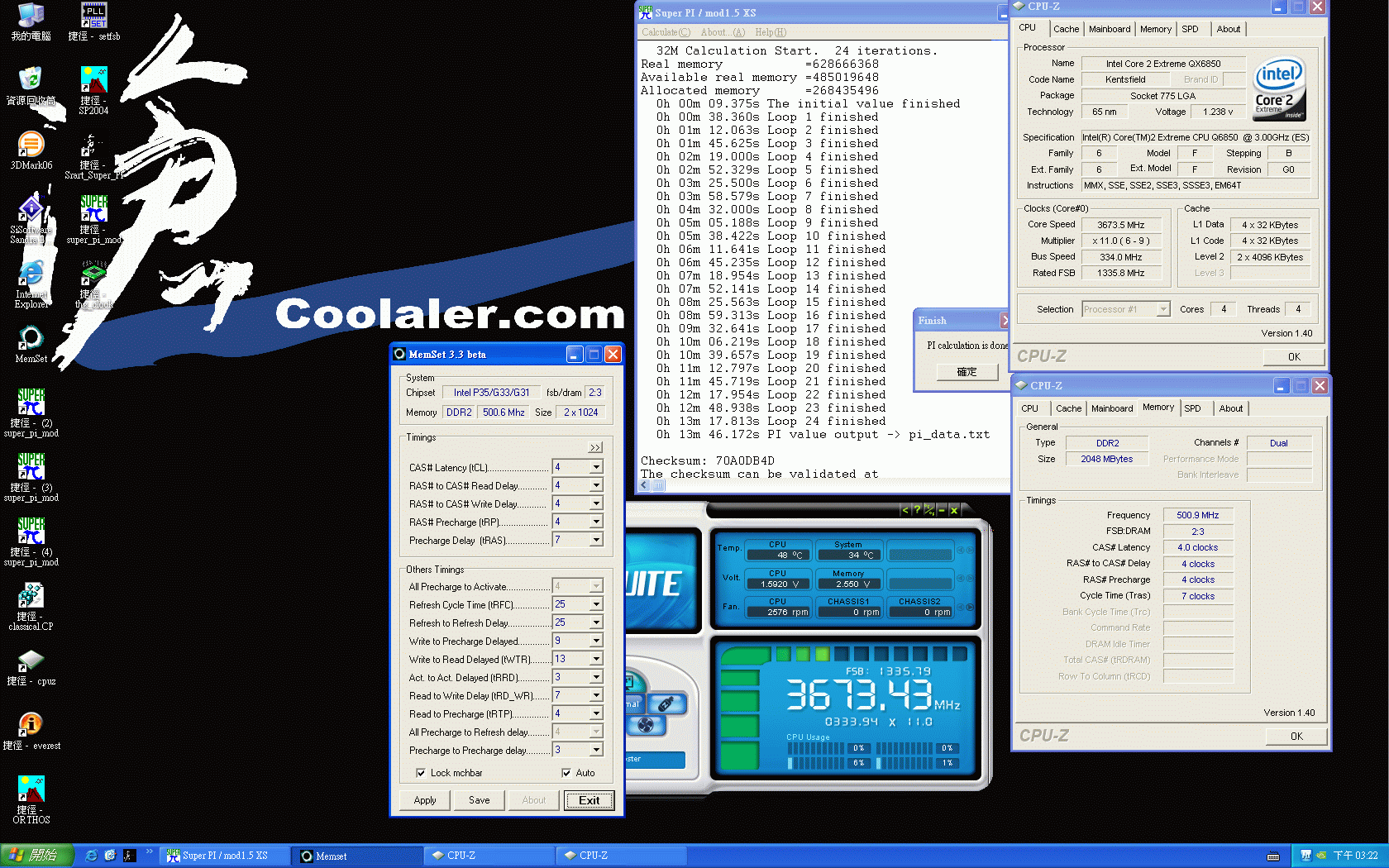1389x868 pixels.
Task: Open the Help menu in Super PI
Action: point(770,32)
